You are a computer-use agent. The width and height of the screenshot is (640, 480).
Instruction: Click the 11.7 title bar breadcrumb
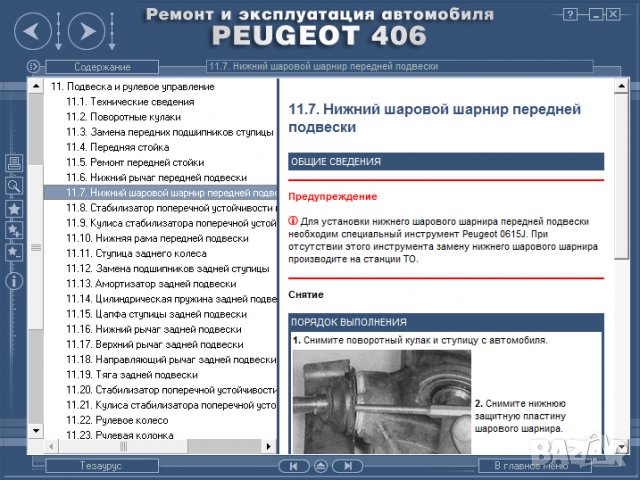pos(400,66)
